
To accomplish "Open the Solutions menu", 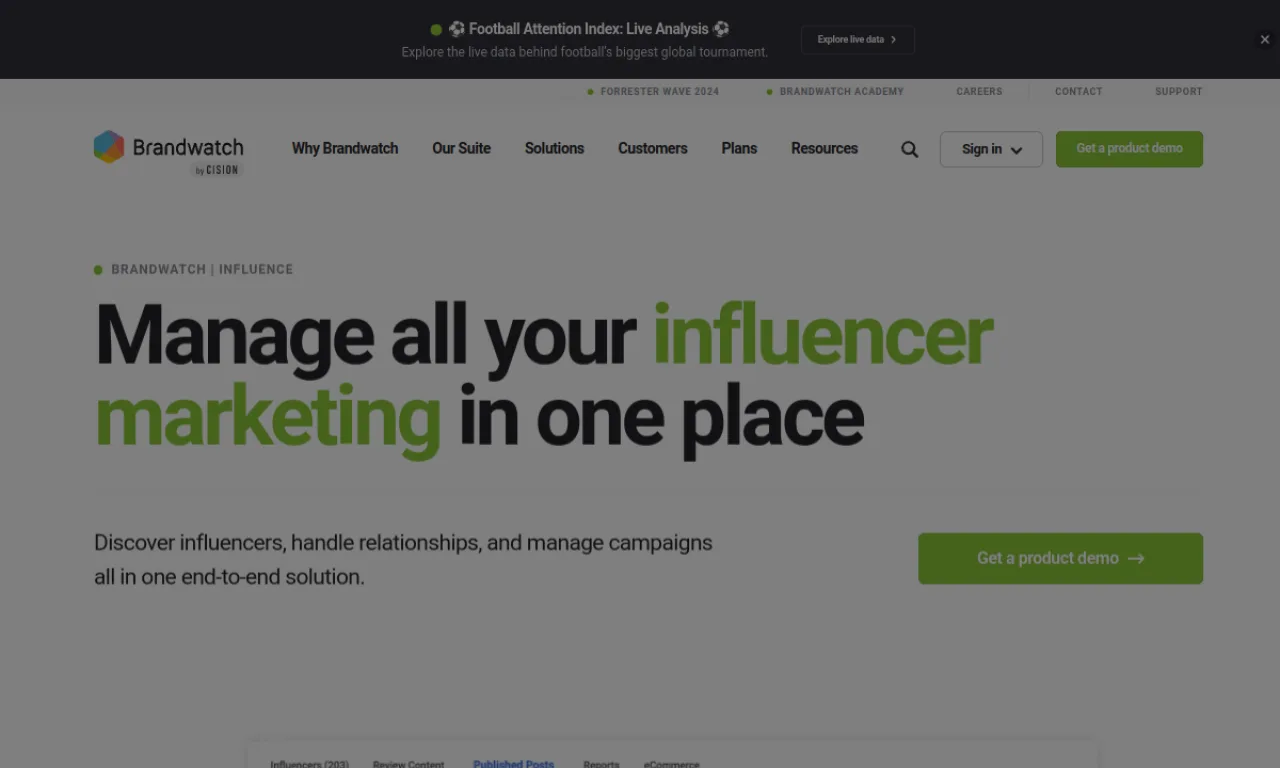I will coord(554,148).
